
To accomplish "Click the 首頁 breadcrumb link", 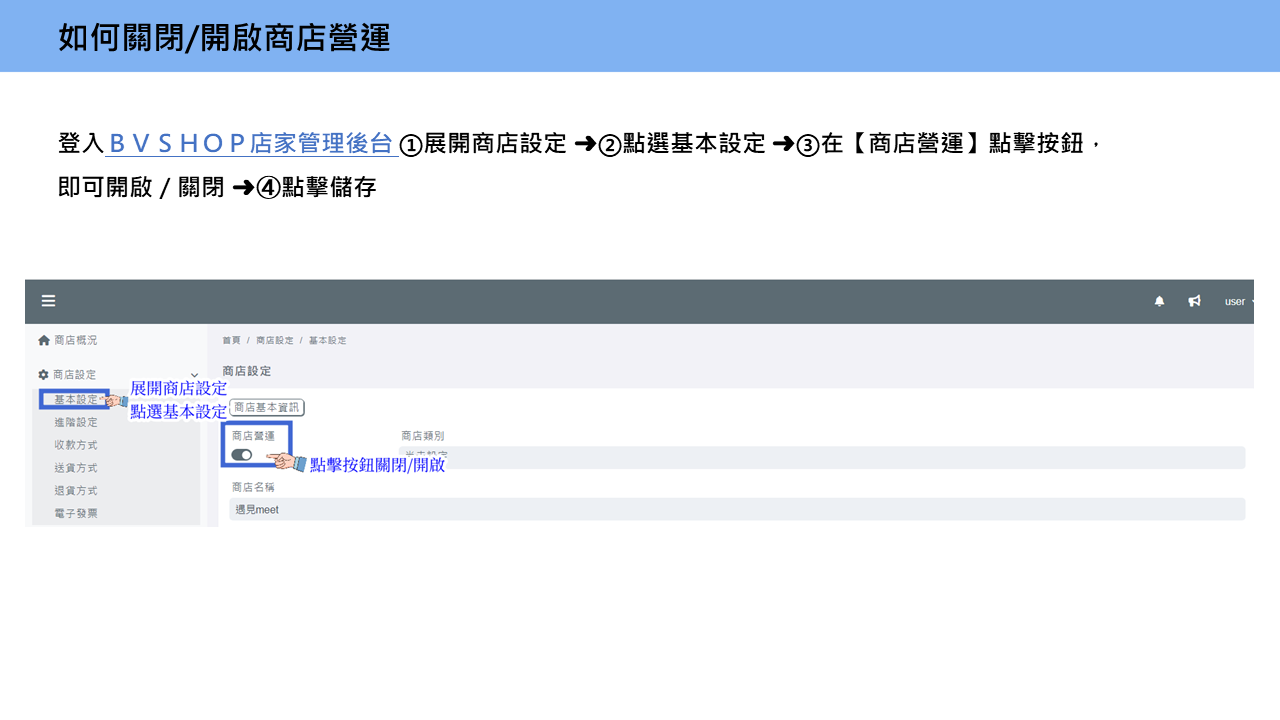I will (x=231, y=341).
